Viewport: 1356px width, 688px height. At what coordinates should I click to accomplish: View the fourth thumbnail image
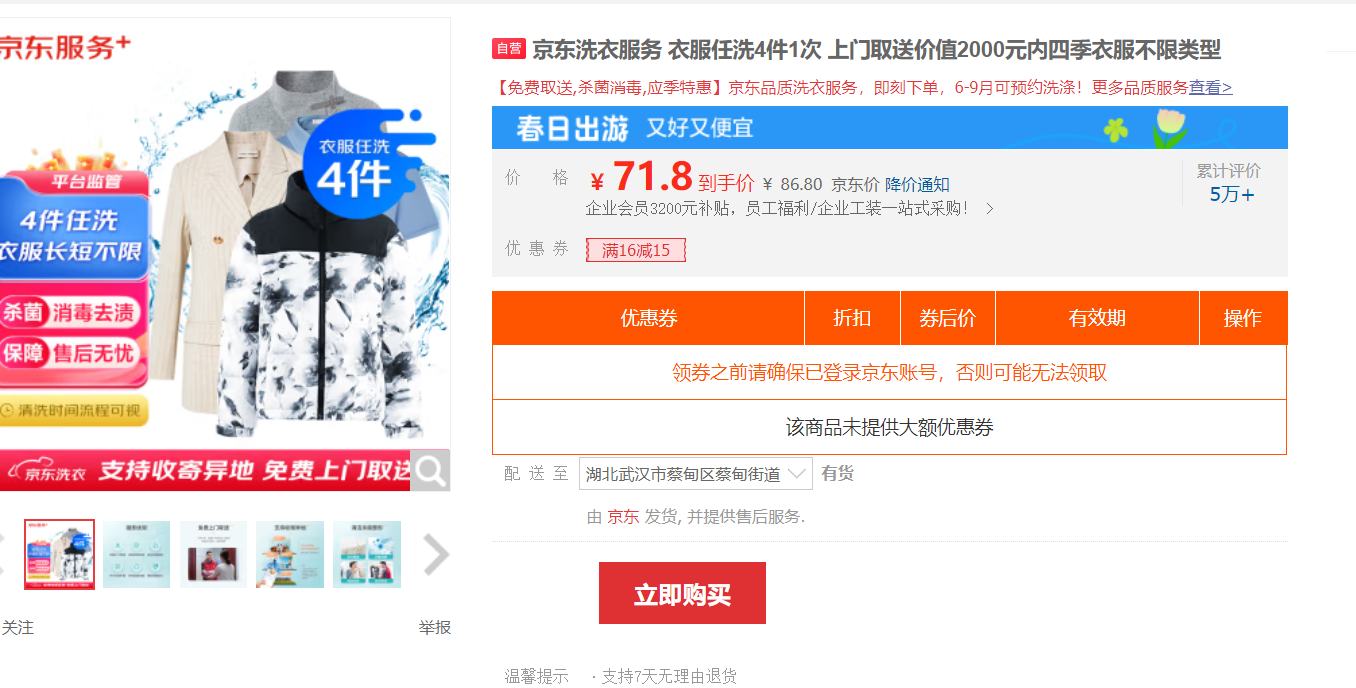point(290,554)
